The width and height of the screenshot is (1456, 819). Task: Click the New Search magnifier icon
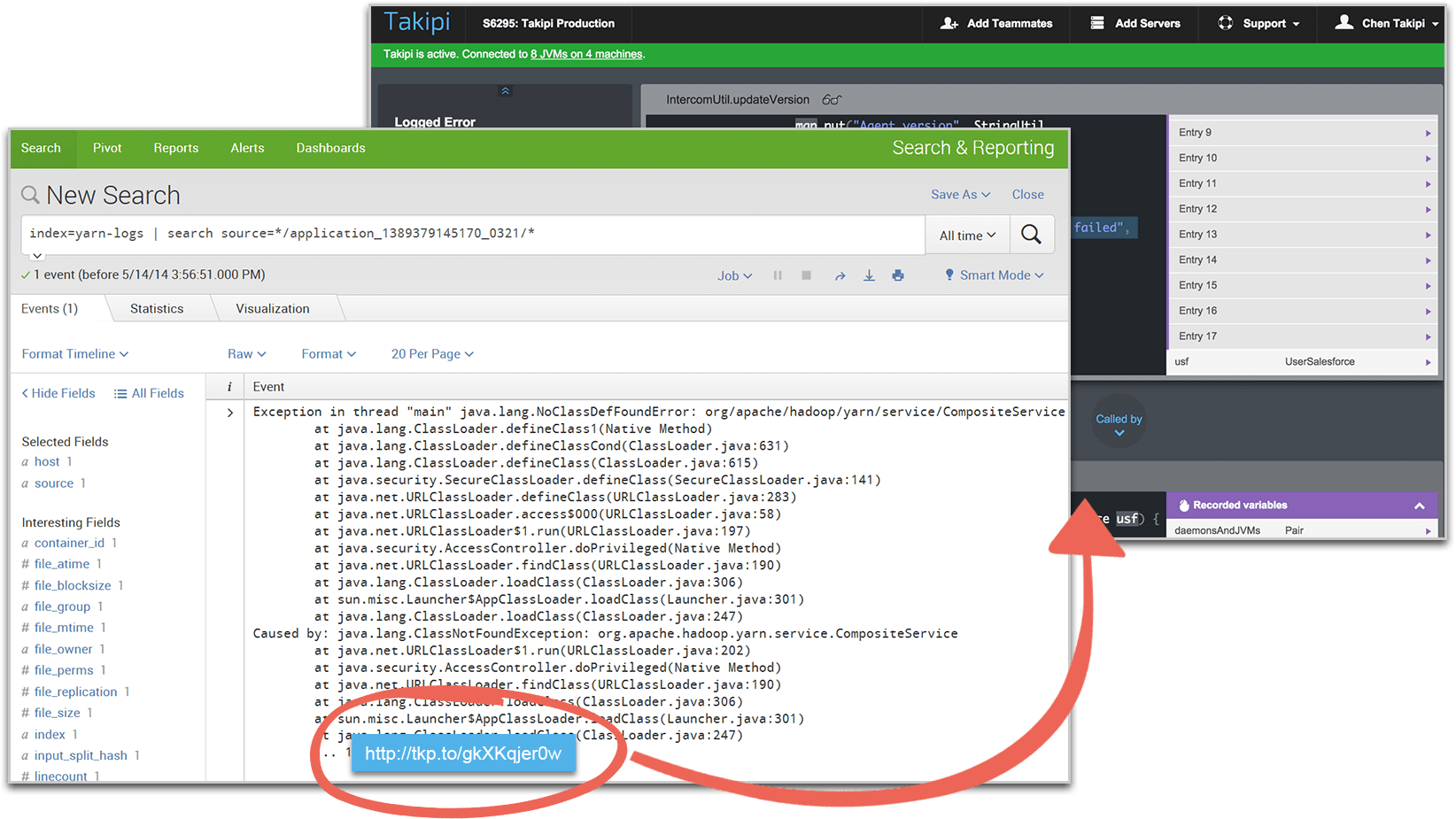click(x=30, y=195)
